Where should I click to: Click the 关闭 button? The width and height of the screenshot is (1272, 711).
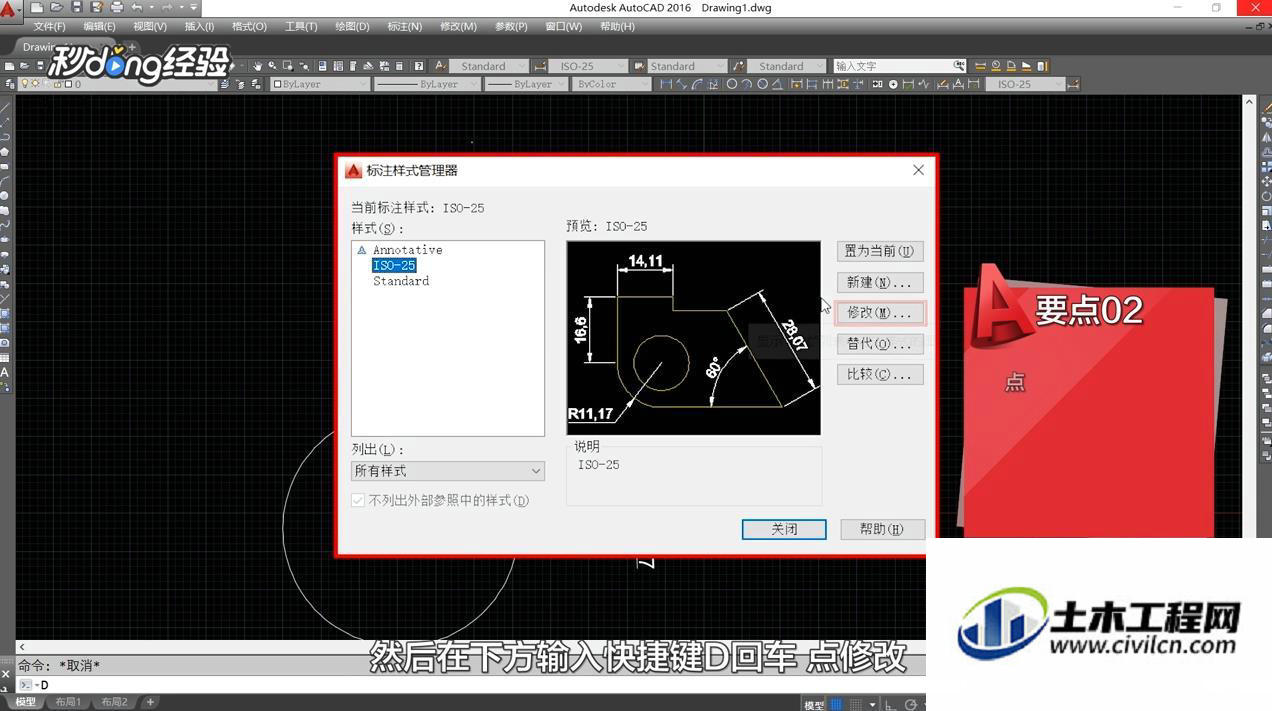(784, 529)
